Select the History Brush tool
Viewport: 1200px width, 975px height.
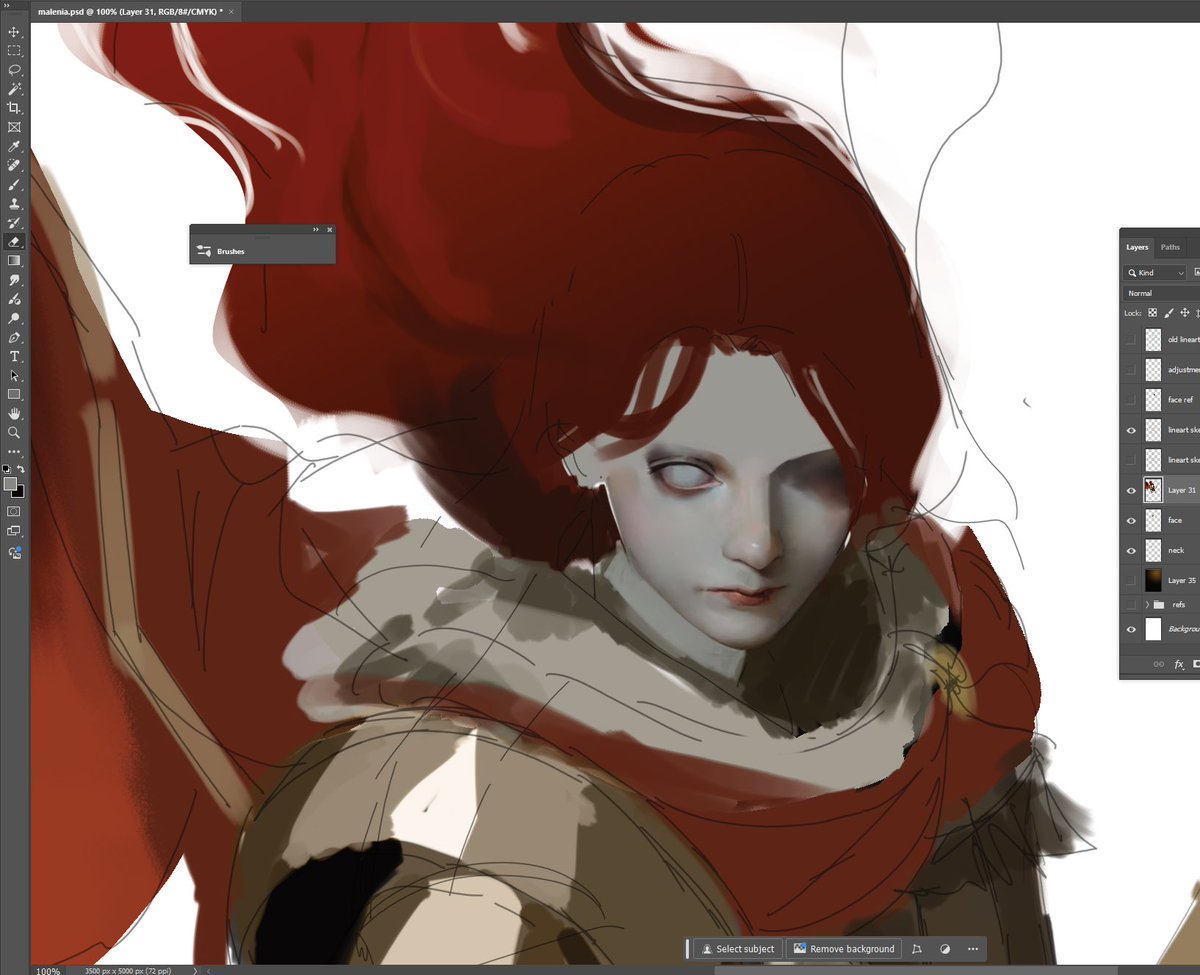pos(14,223)
